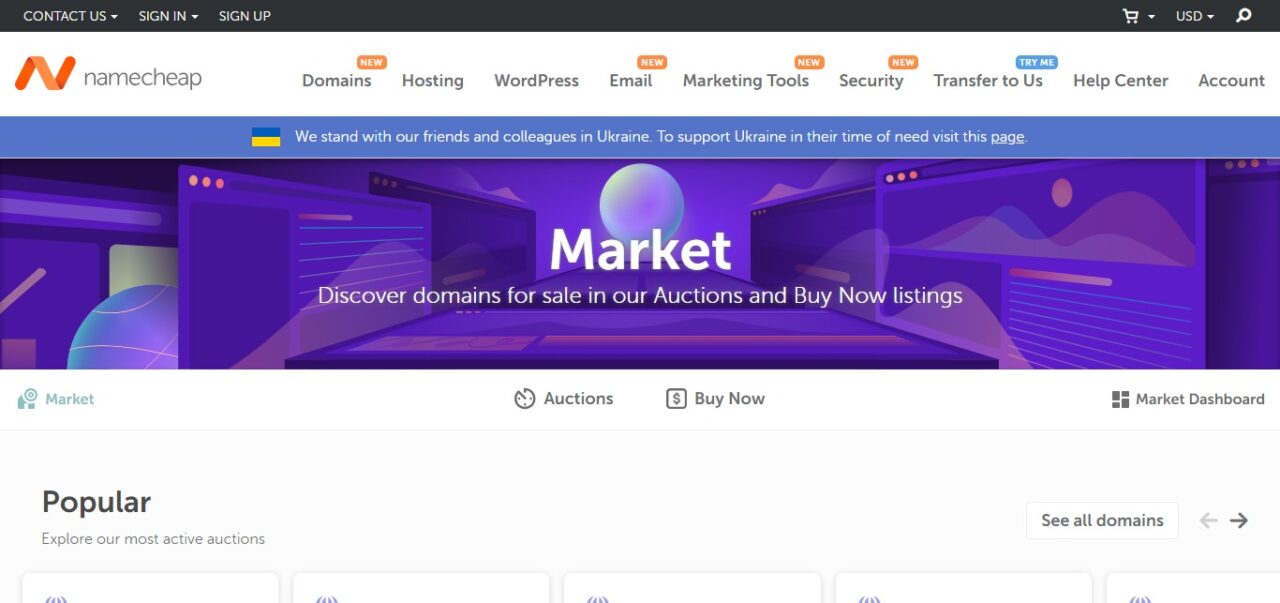Click the Buy Now dollar icon

pyautogui.click(x=676, y=399)
